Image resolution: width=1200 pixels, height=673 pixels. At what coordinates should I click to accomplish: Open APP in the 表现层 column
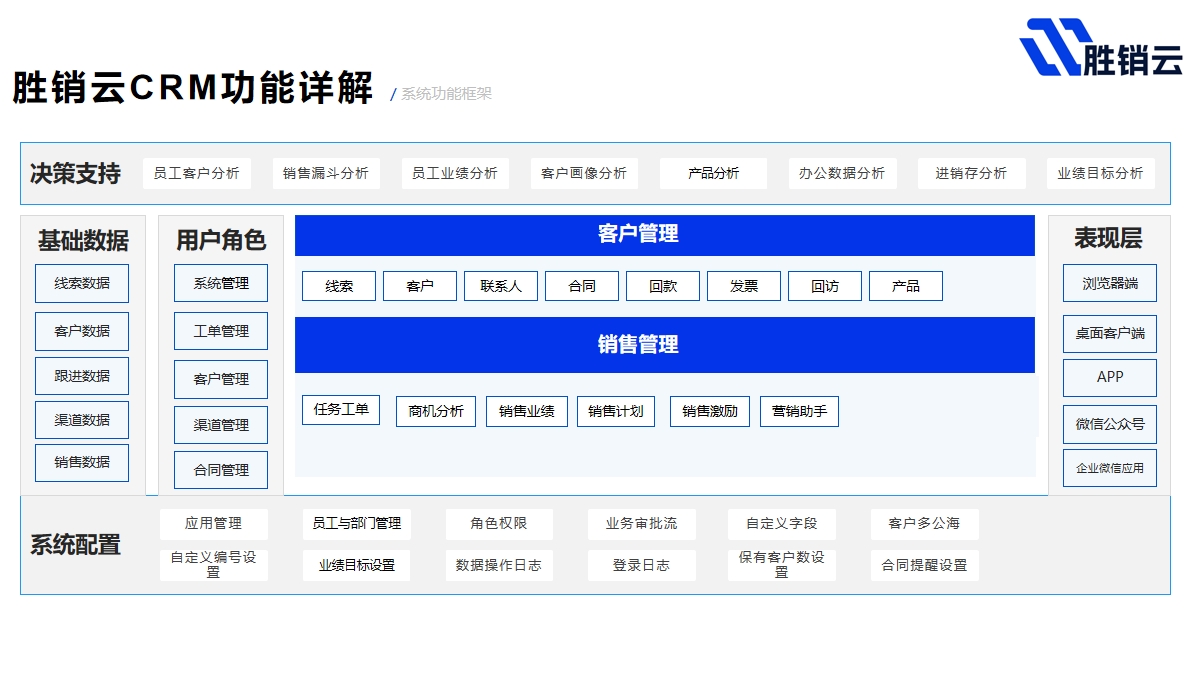pyautogui.click(x=1109, y=377)
